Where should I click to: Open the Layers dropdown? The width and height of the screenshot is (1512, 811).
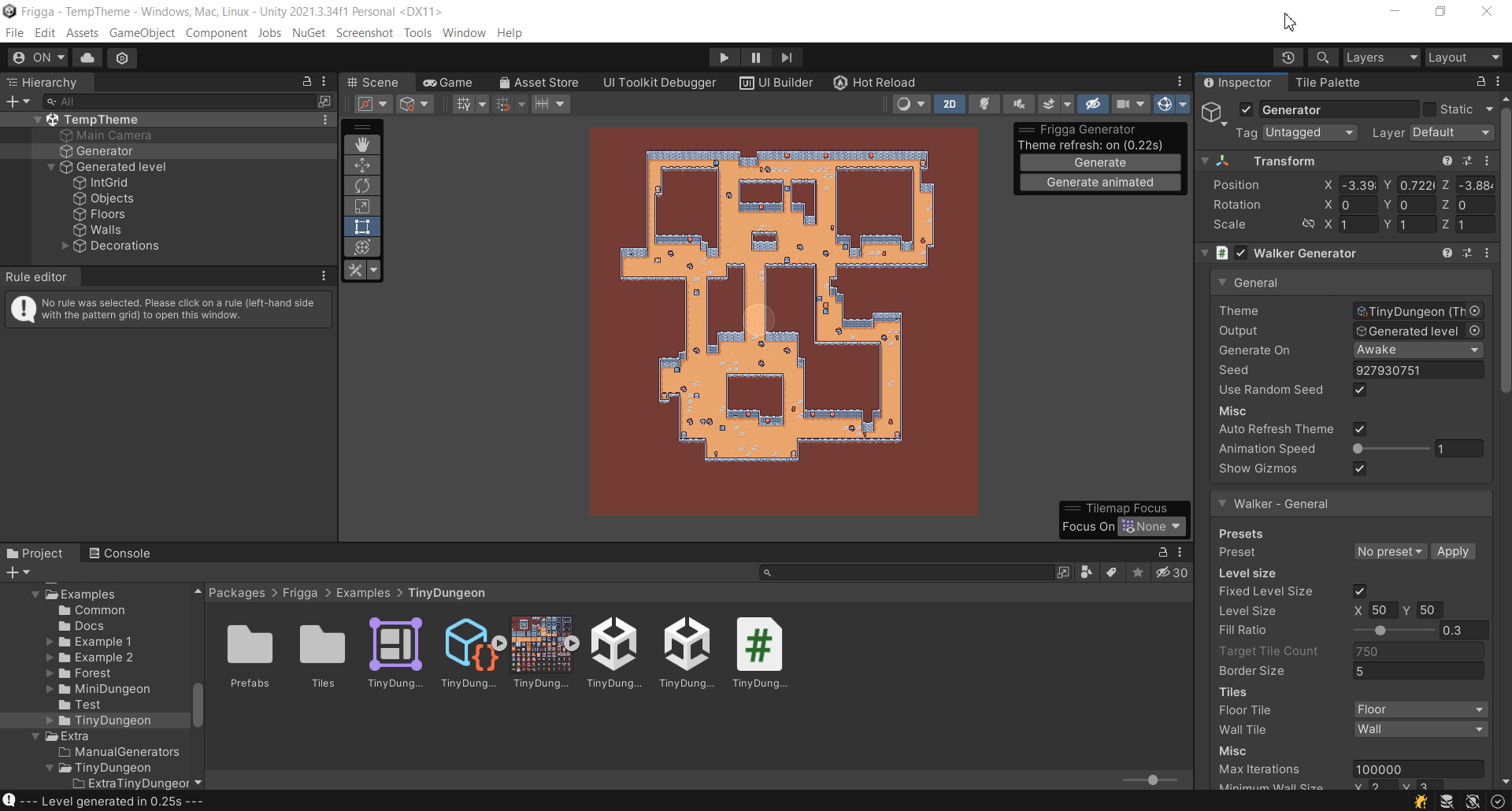(1381, 57)
